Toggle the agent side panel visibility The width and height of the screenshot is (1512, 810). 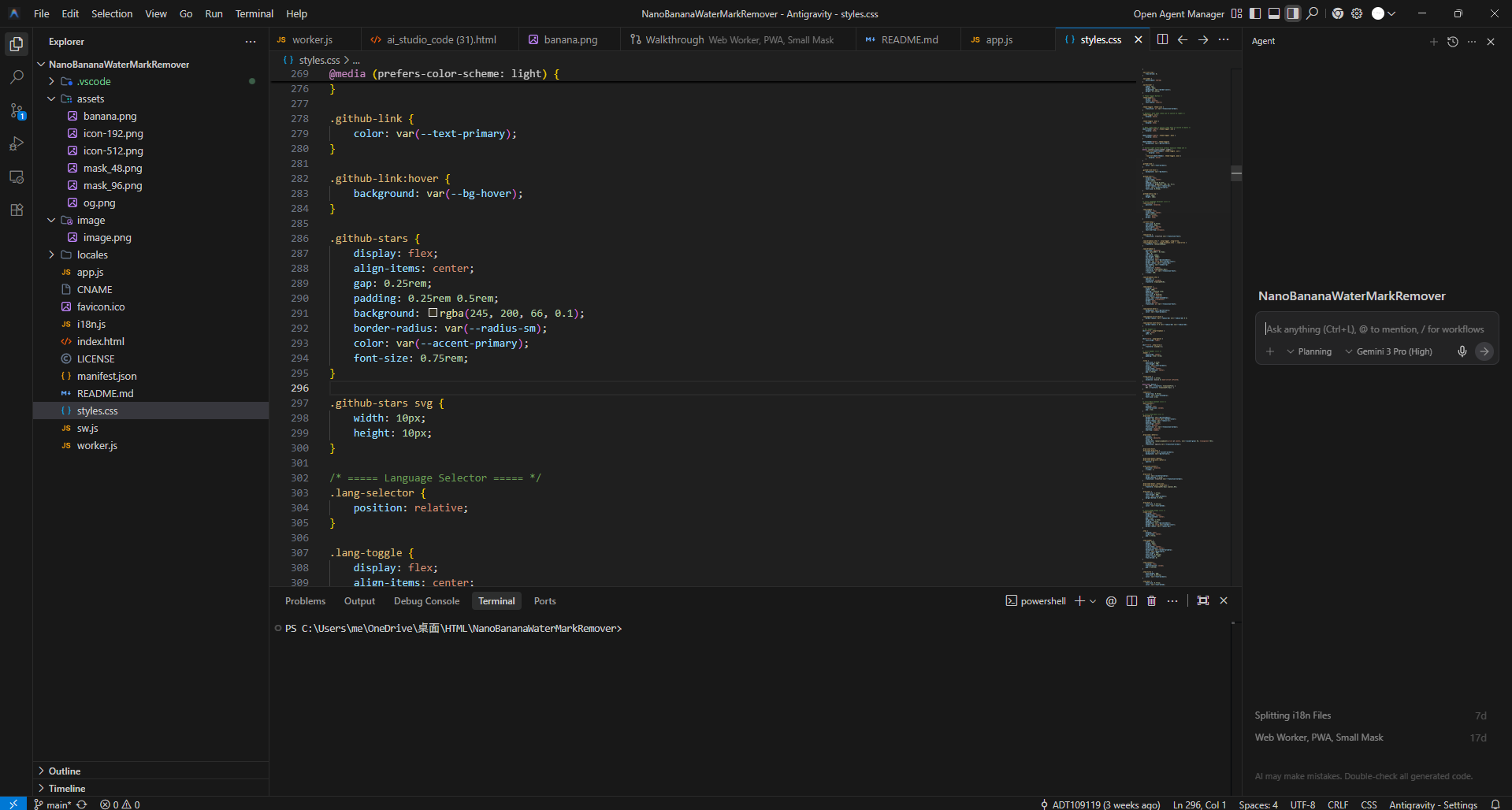pyautogui.click(x=1293, y=13)
